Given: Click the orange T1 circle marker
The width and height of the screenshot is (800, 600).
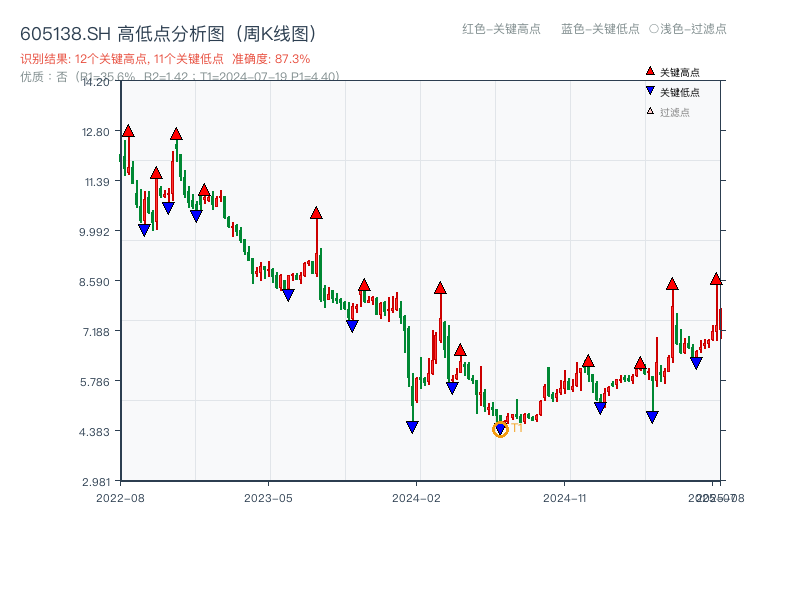Looking at the screenshot, I should 501,429.
